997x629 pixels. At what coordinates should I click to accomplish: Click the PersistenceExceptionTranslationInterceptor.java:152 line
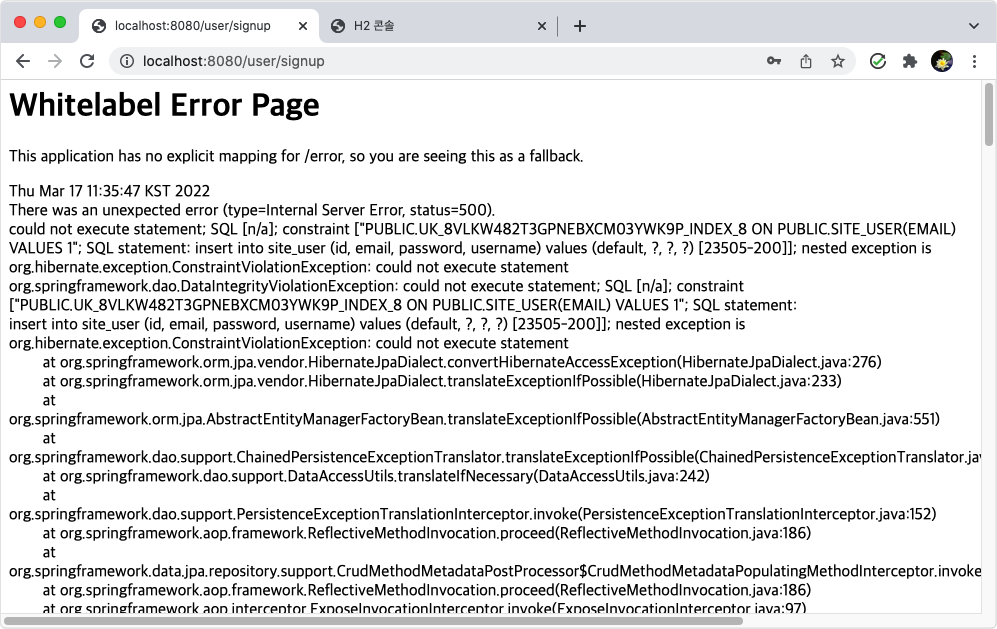click(472, 514)
